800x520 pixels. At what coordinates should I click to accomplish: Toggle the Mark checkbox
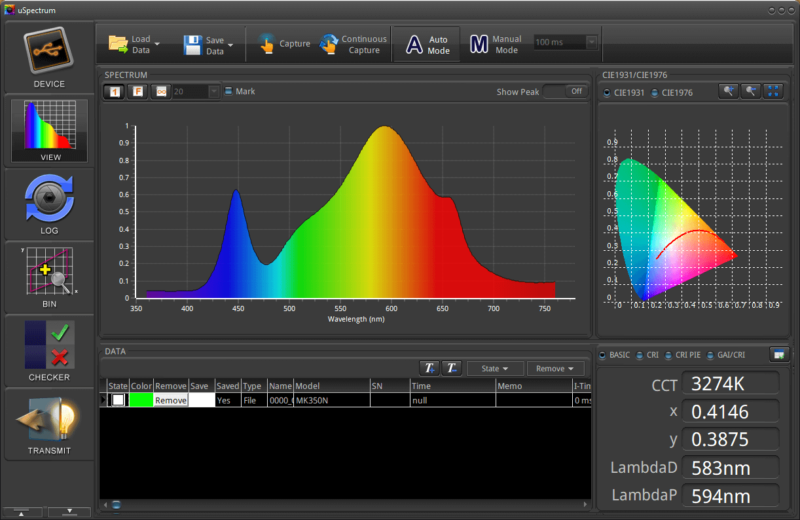point(229,91)
